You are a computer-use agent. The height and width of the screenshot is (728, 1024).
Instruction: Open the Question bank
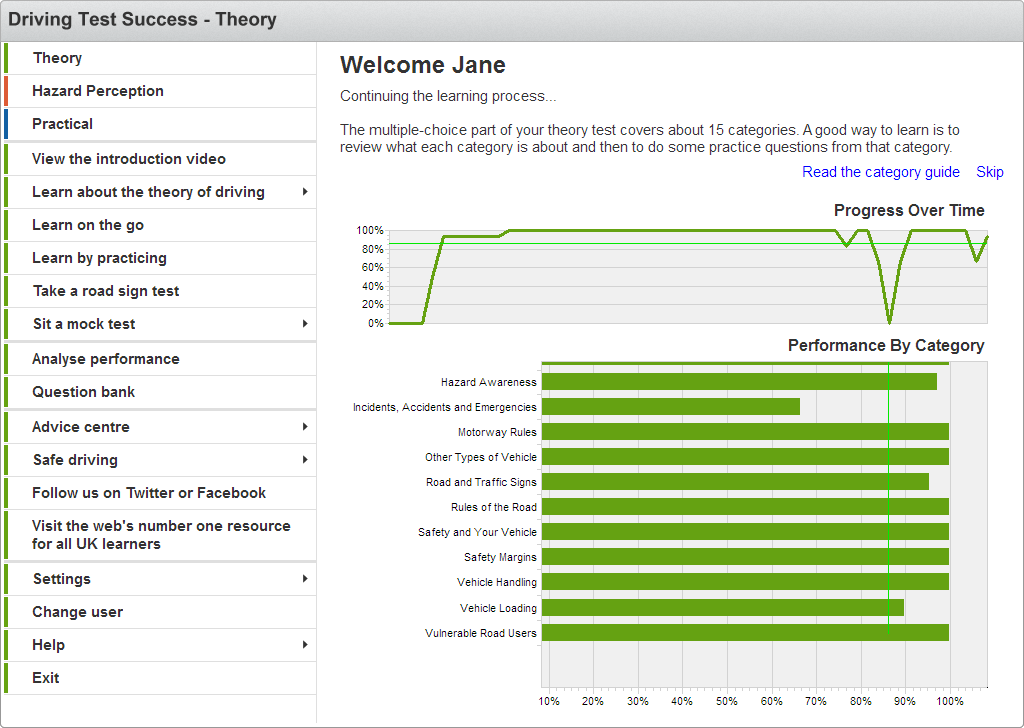(83, 392)
